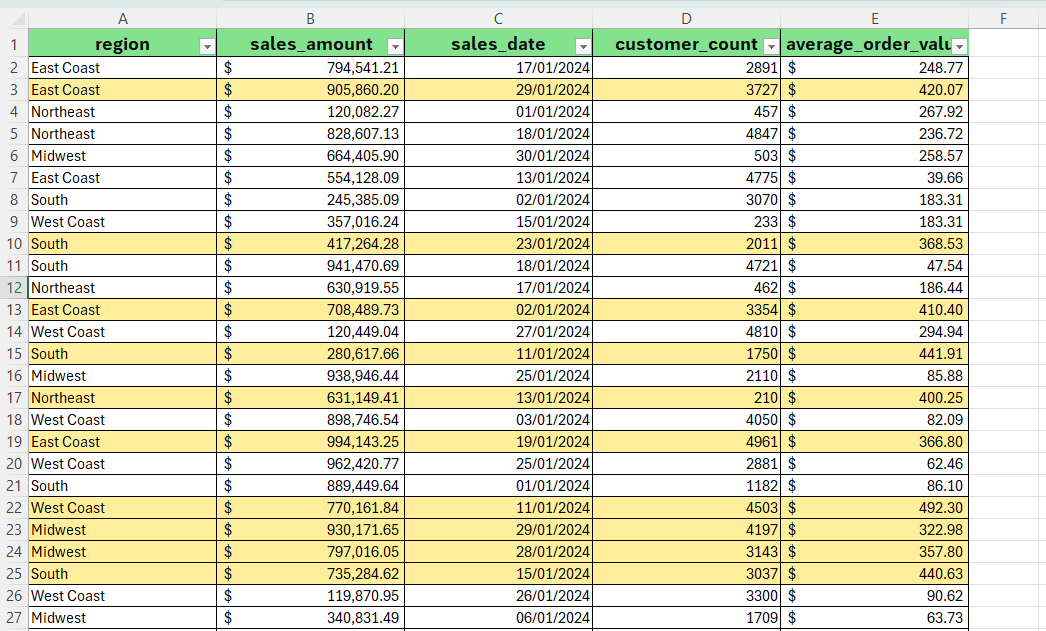Click empty cell F5
Viewport: 1046px width, 631px height.
pyautogui.click(x=1003, y=134)
